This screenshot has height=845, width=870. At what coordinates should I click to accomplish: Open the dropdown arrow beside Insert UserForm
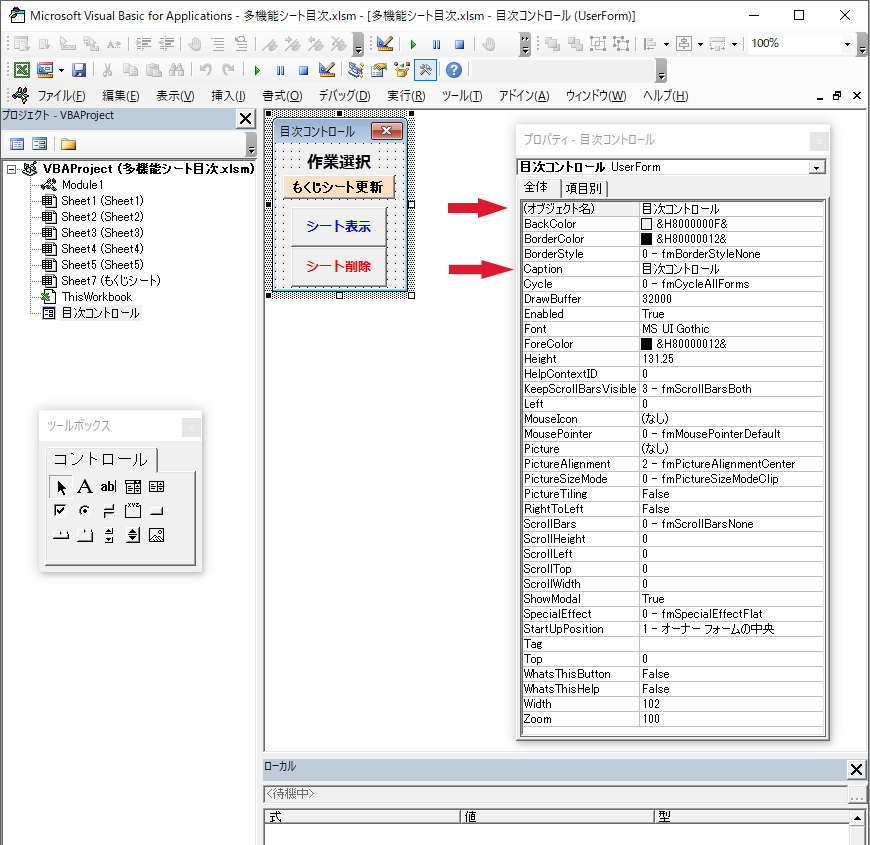61,70
